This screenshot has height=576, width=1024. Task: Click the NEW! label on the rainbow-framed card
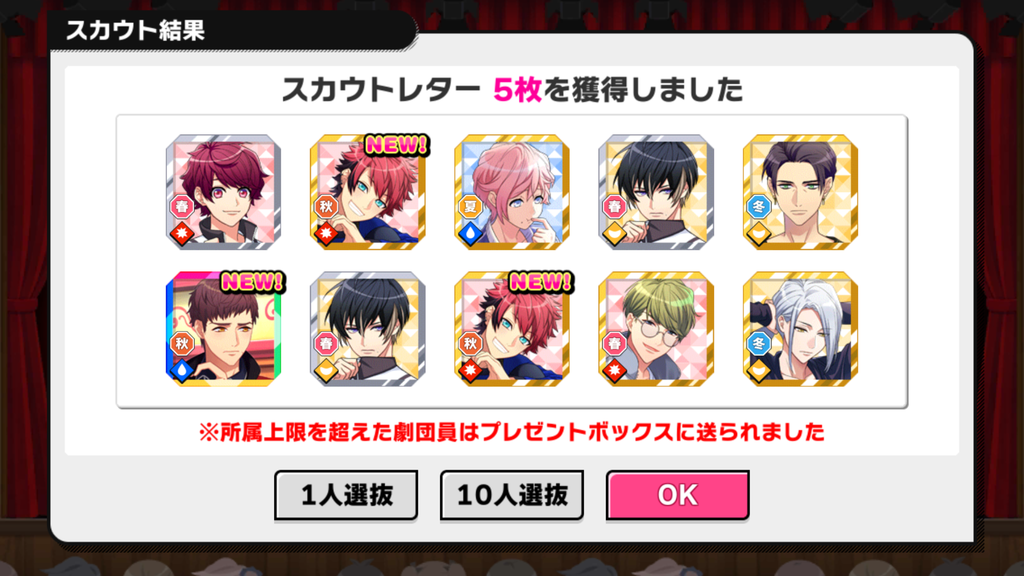tap(252, 282)
